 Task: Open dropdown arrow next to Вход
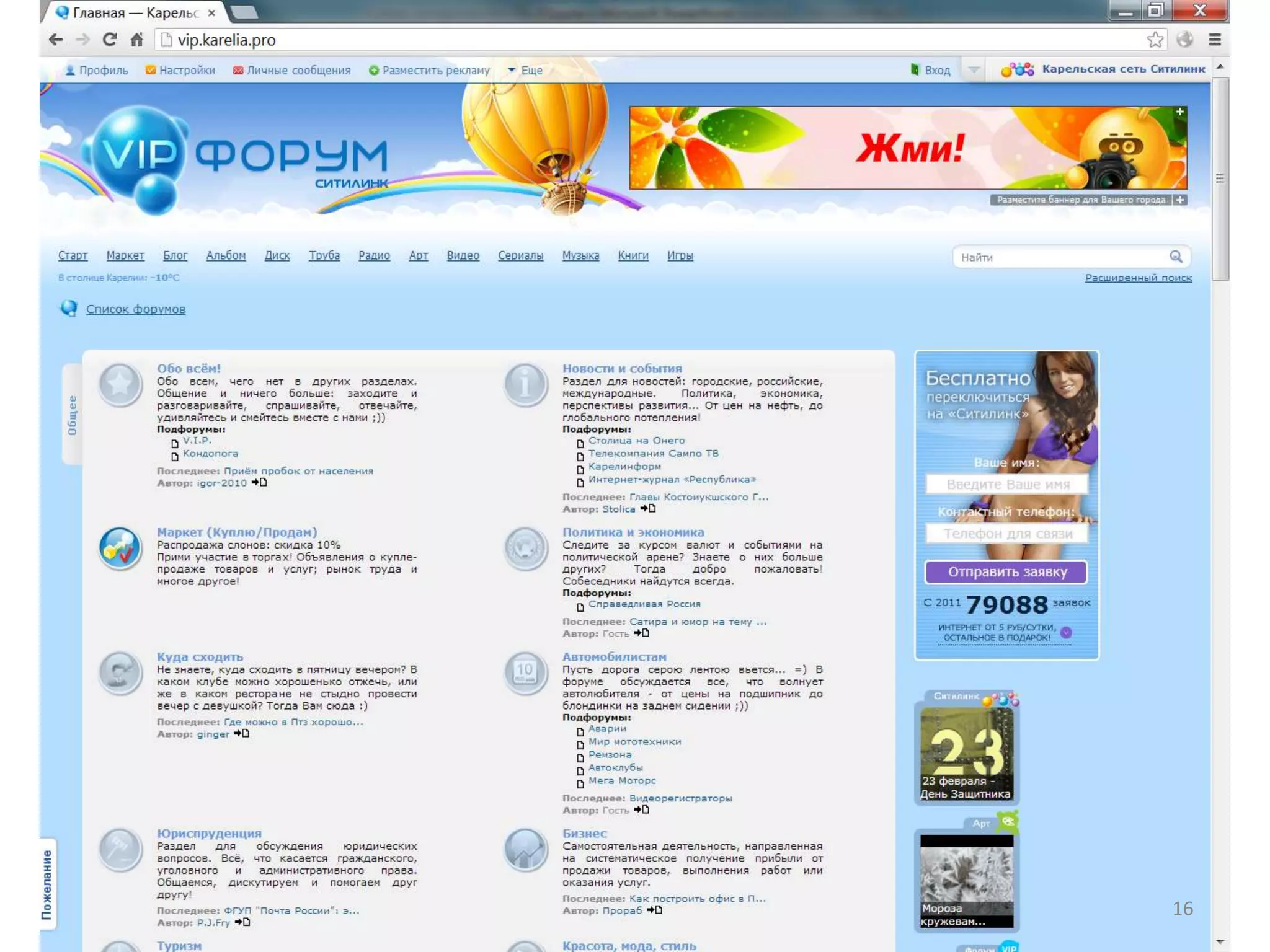pos(974,70)
